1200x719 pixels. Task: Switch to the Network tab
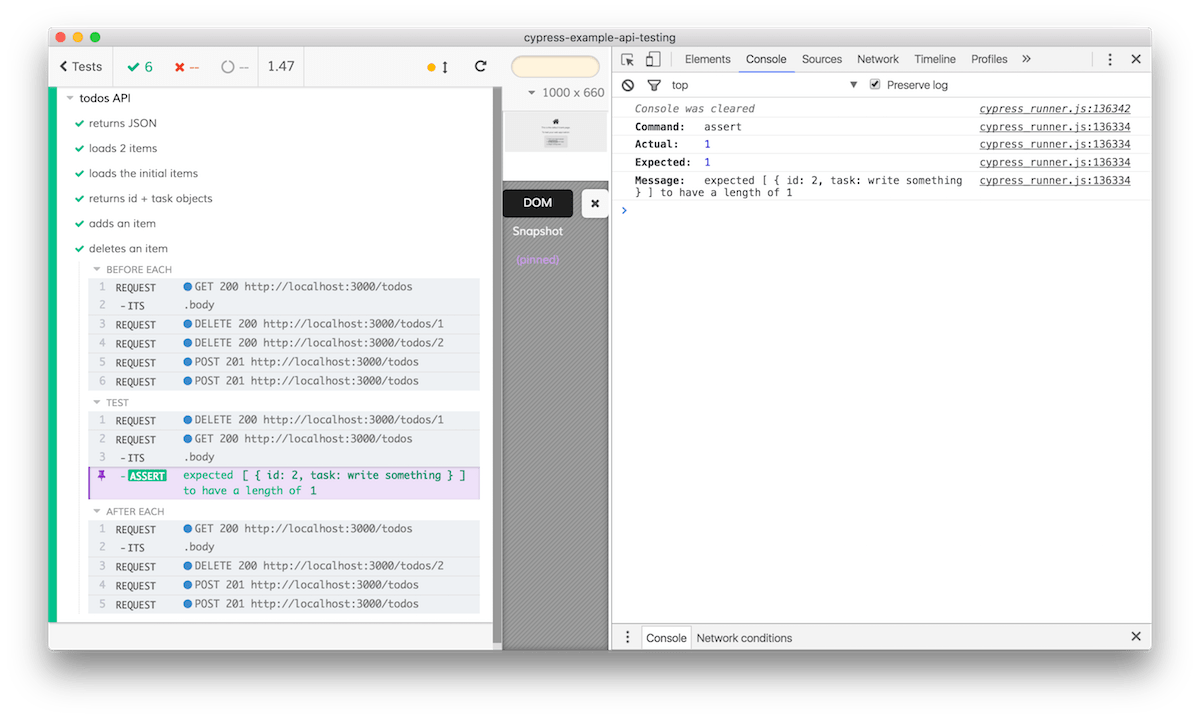878,59
